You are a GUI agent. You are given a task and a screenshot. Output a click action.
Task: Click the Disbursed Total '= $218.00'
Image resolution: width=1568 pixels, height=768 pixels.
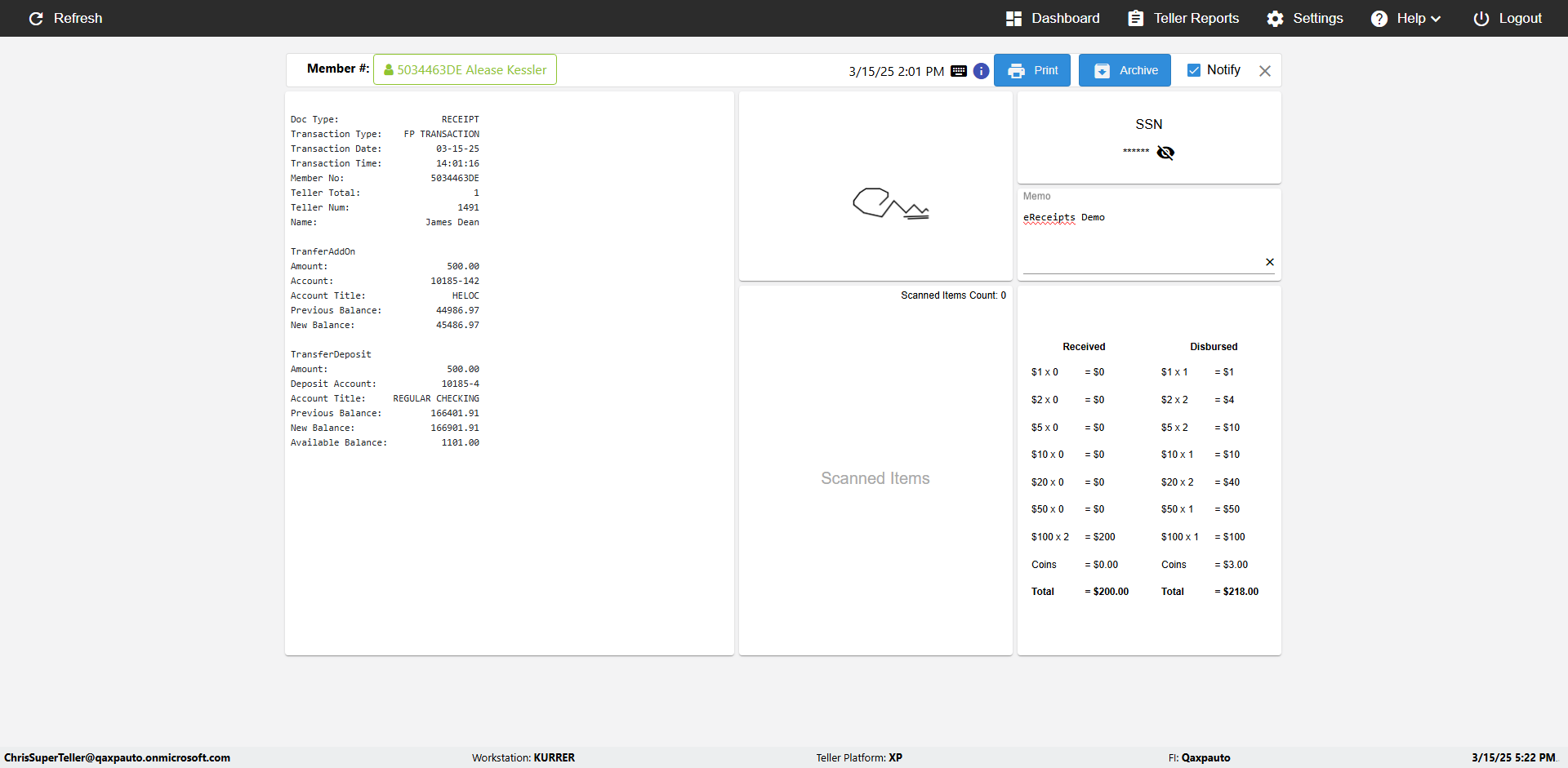[1236, 592]
